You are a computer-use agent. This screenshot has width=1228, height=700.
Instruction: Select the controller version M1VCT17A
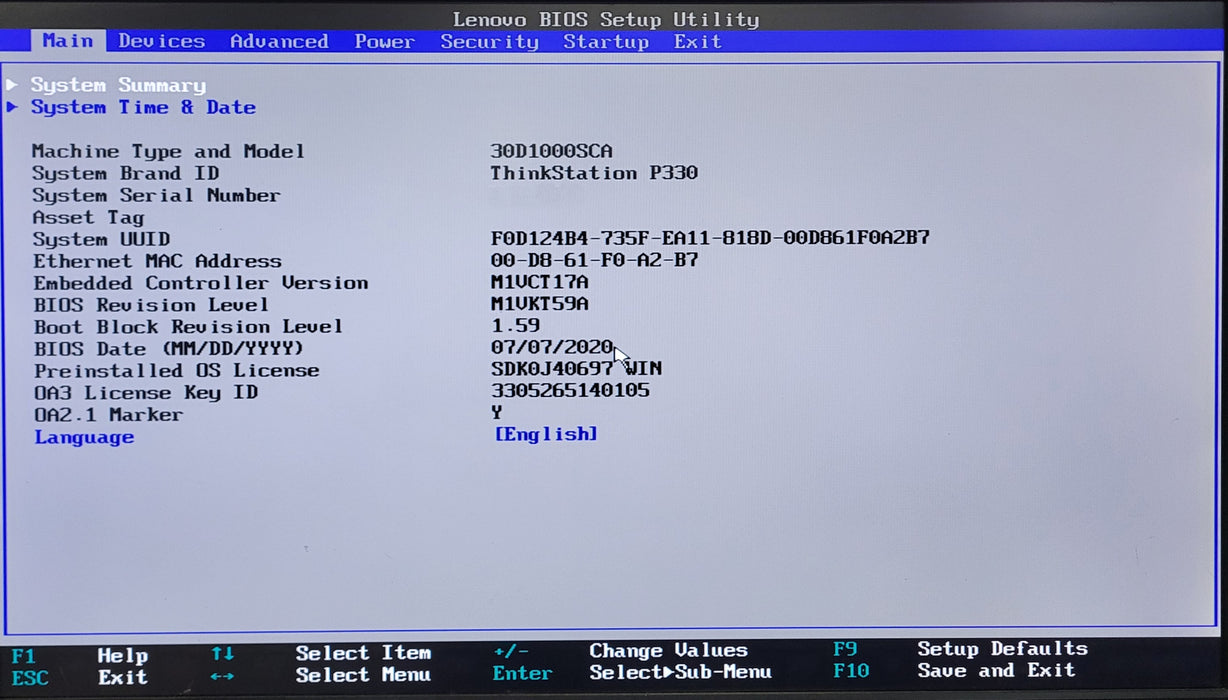[x=539, y=282]
